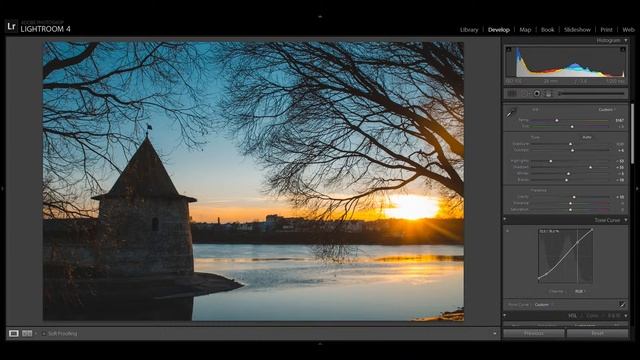Image resolution: width=640 pixels, height=360 pixels.
Task: Click the right panel scrollbar
Action: (x=633, y=133)
